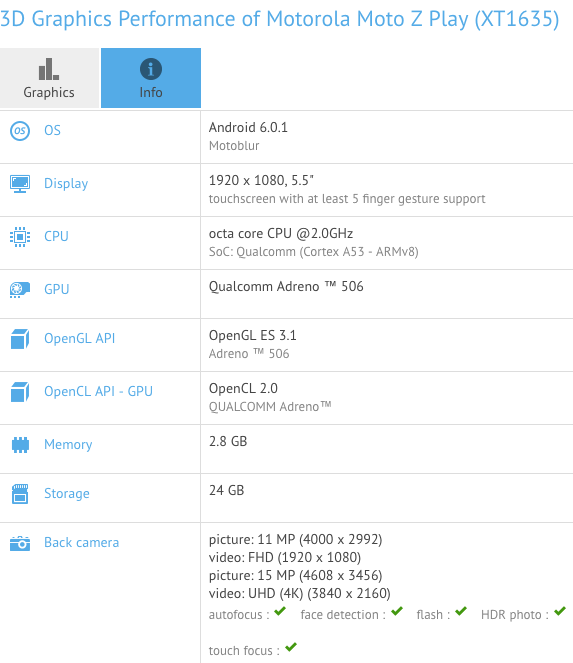The width and height of the screenshot is (573, 663).
Task: Select the 1920 x 1080, 5.5" value
Action: [x=261, y=181]
